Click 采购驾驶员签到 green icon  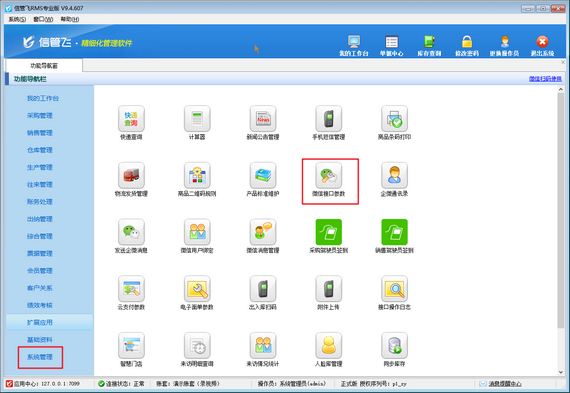329,232
